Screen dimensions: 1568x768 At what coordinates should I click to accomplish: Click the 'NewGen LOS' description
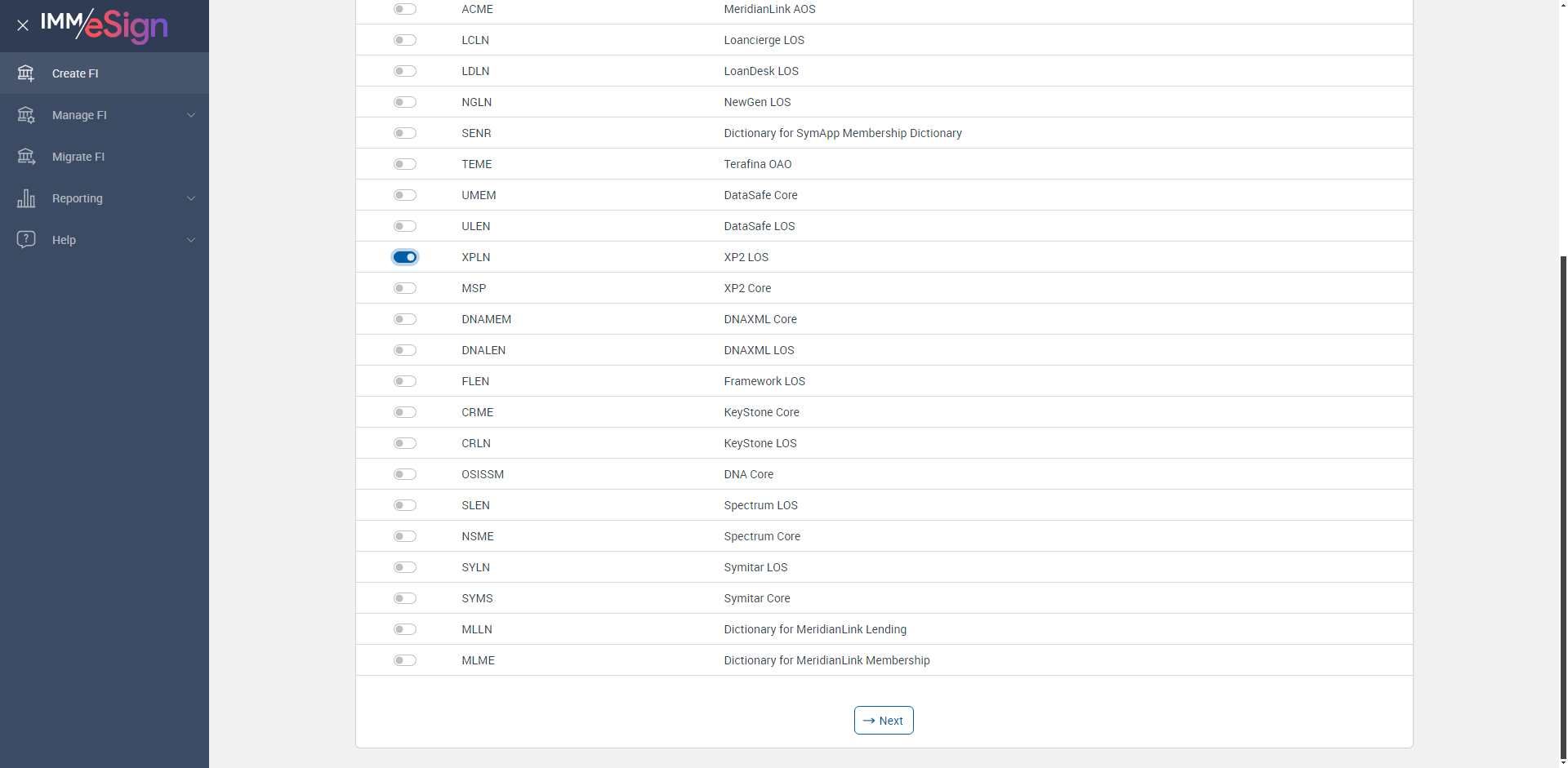(757, 102)
